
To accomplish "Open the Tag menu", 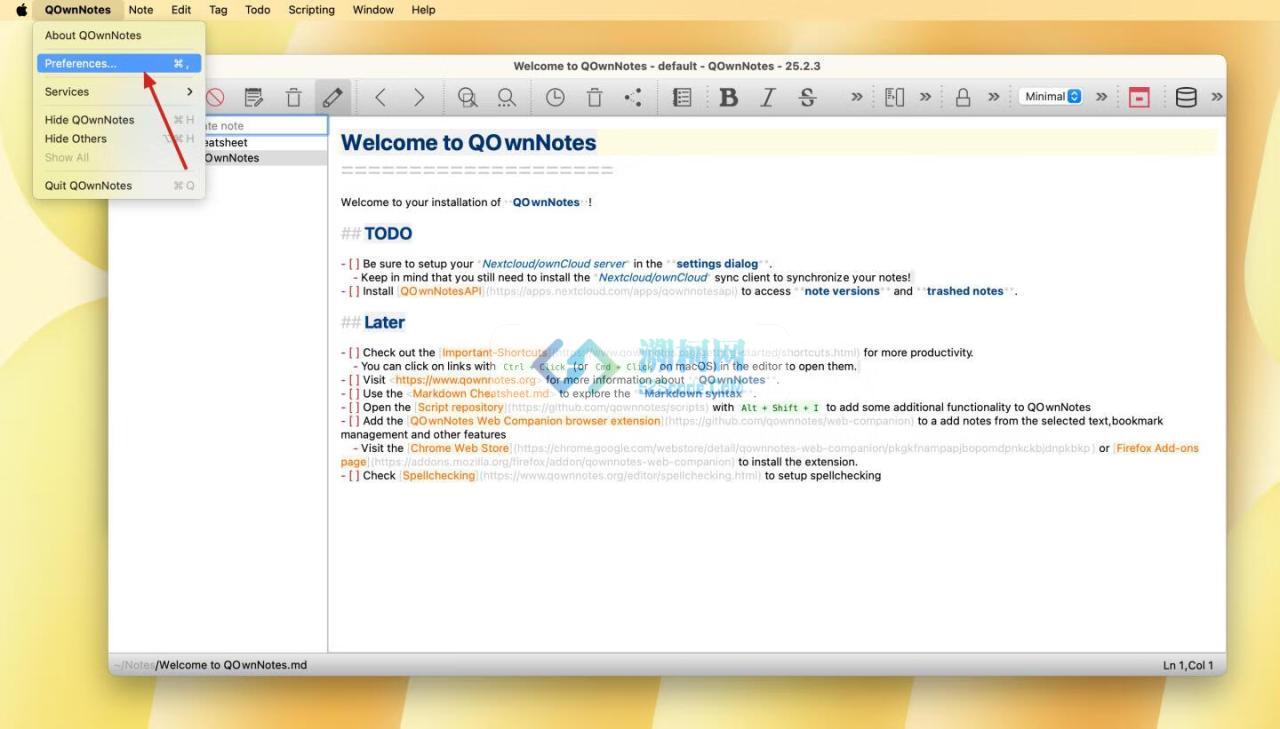I will [218, 10].
